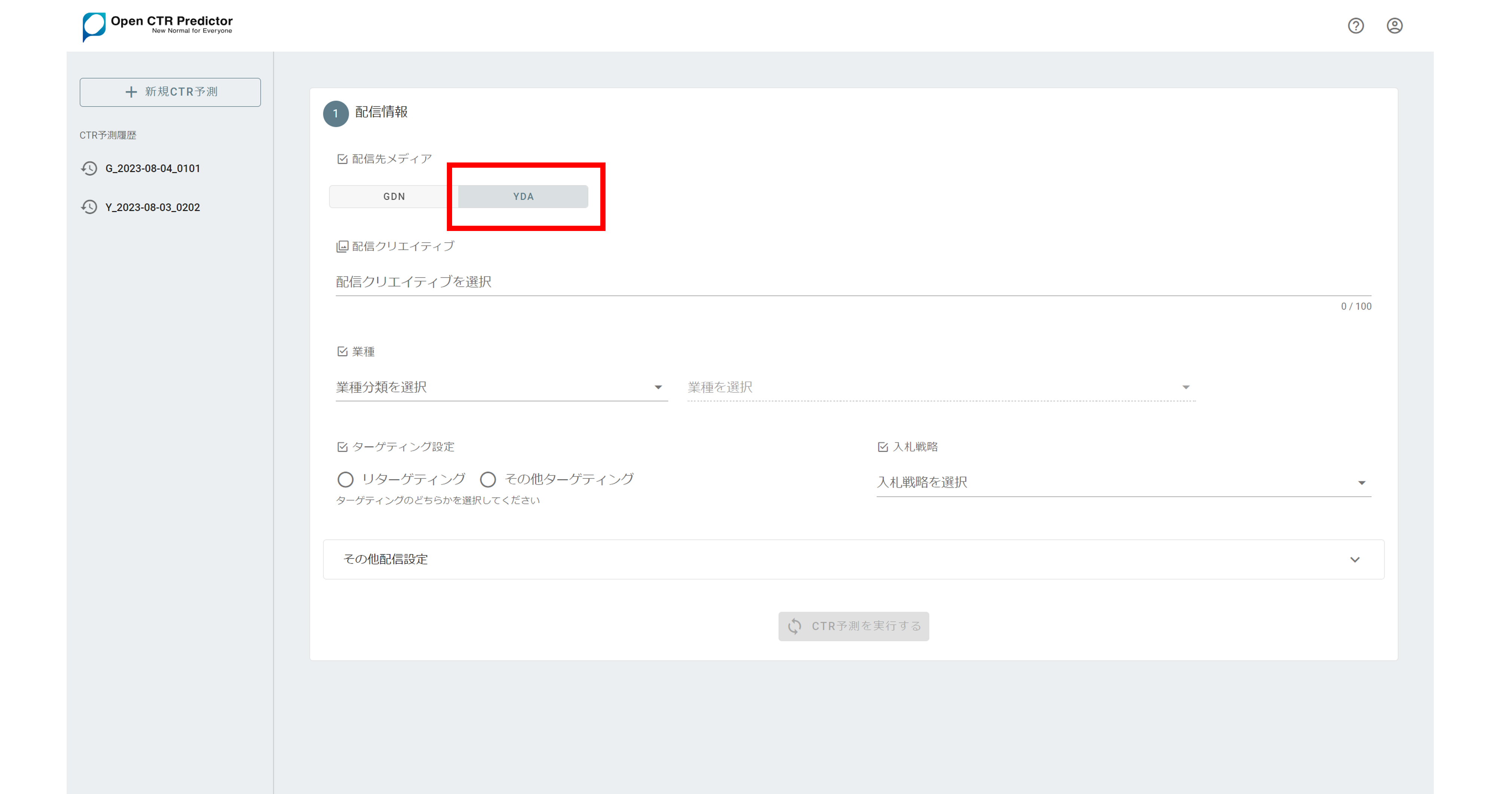Click the checkmark icon next to ターゲティング設定
Image resolution: width=1512 pixels, height=794 pixels.
pos(343,447)
